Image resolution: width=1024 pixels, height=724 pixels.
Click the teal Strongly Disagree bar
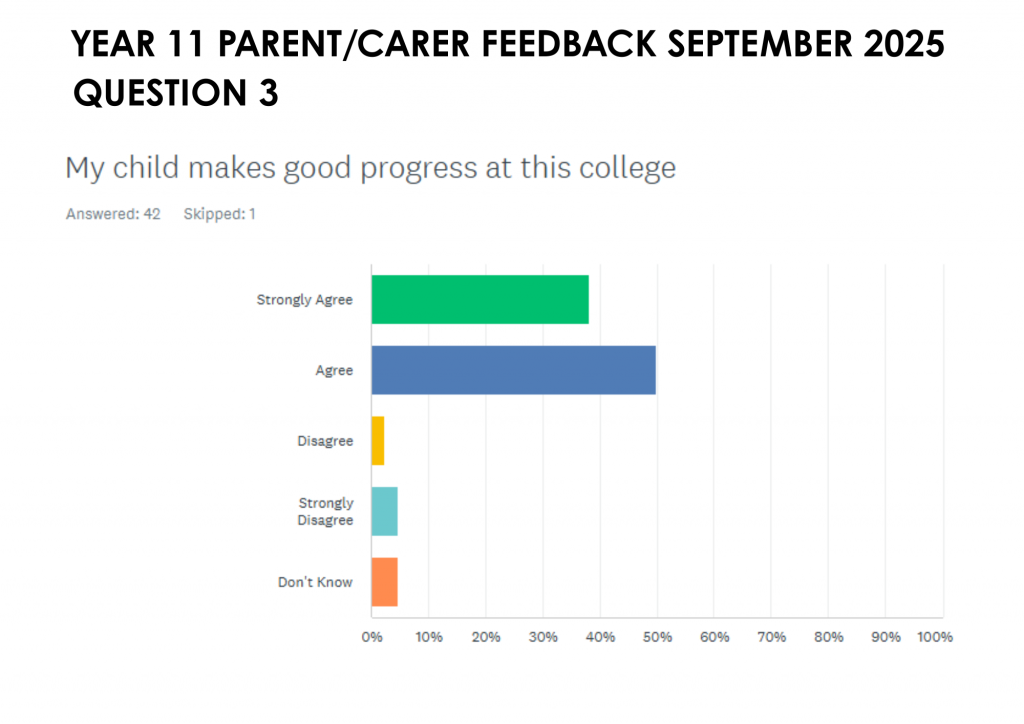pyautogui.click(x=384, y=511)
